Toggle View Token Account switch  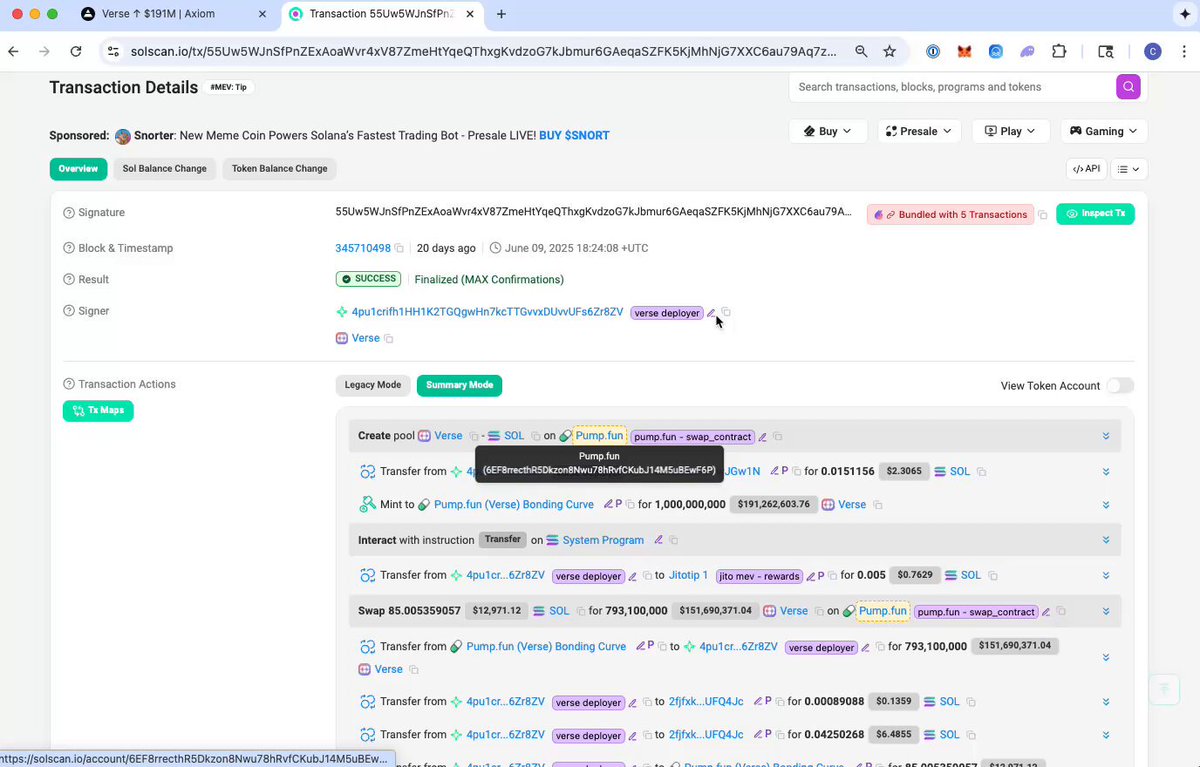click(1120, 386)
